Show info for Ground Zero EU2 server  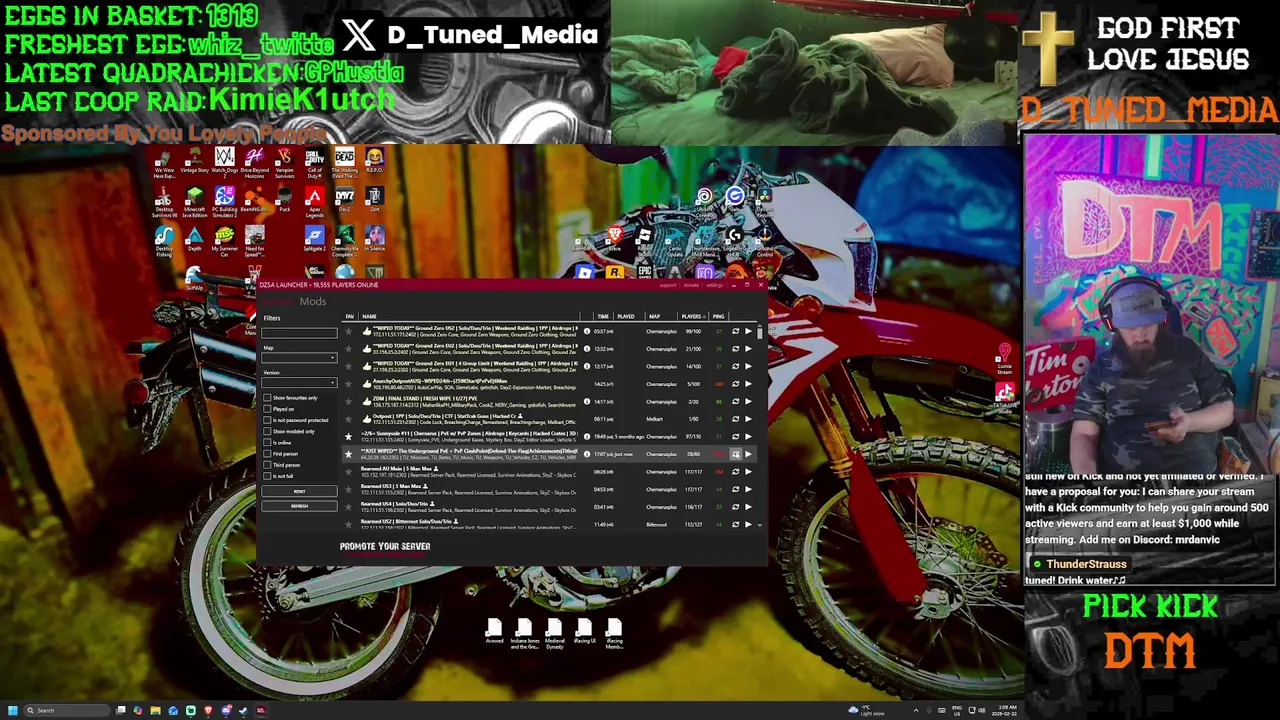[586, 349]
